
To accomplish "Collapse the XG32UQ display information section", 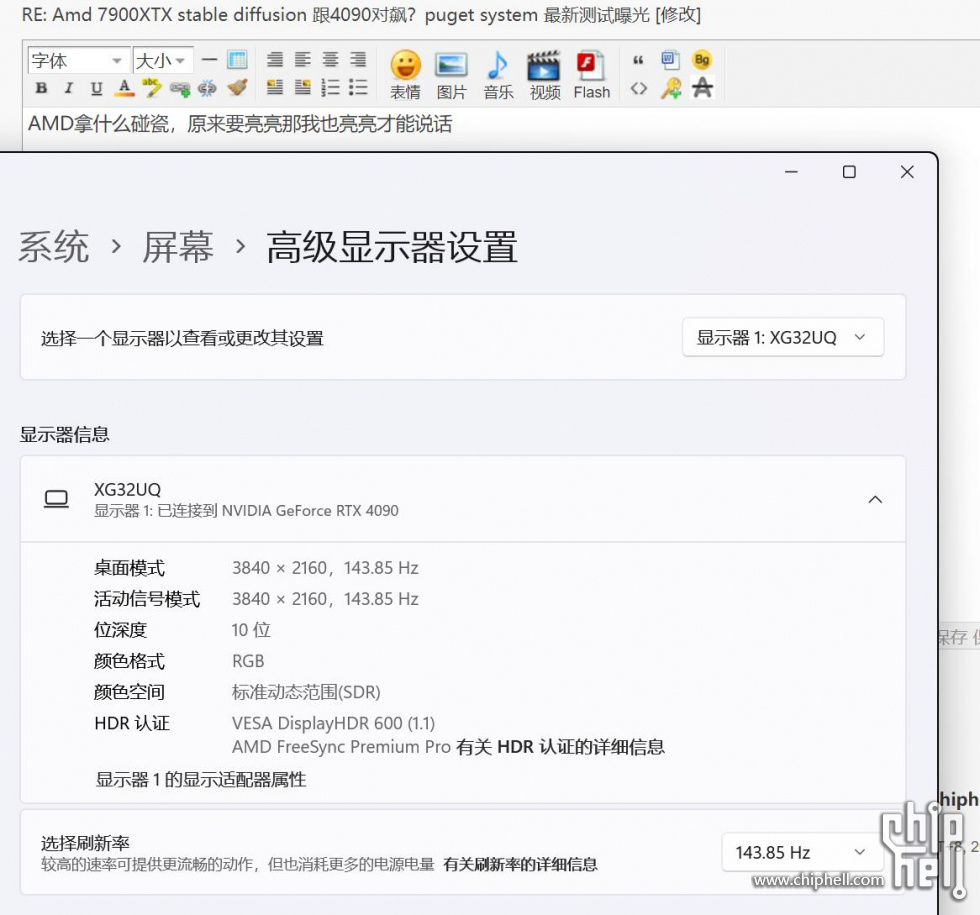I will [x=875, y=499].
